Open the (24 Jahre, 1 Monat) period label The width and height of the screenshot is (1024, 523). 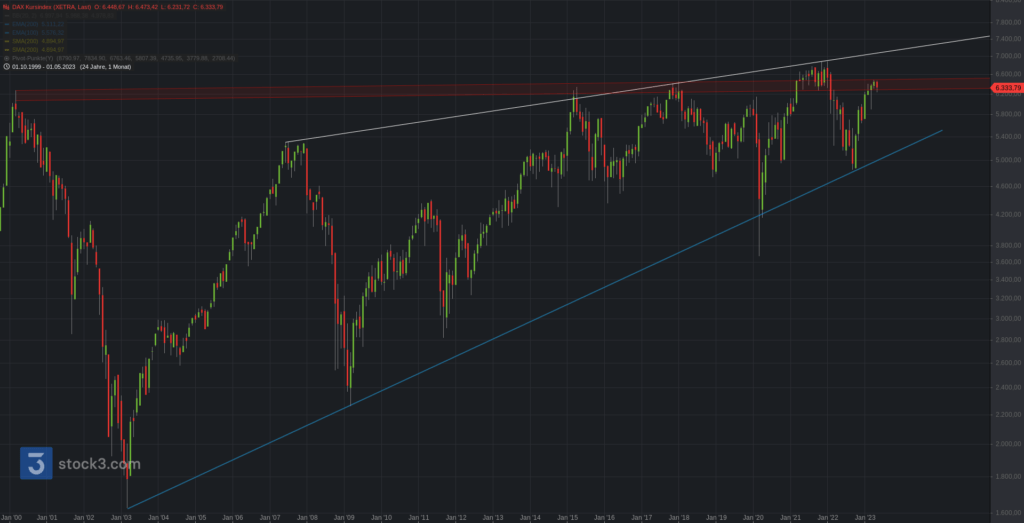coord(105,67)
